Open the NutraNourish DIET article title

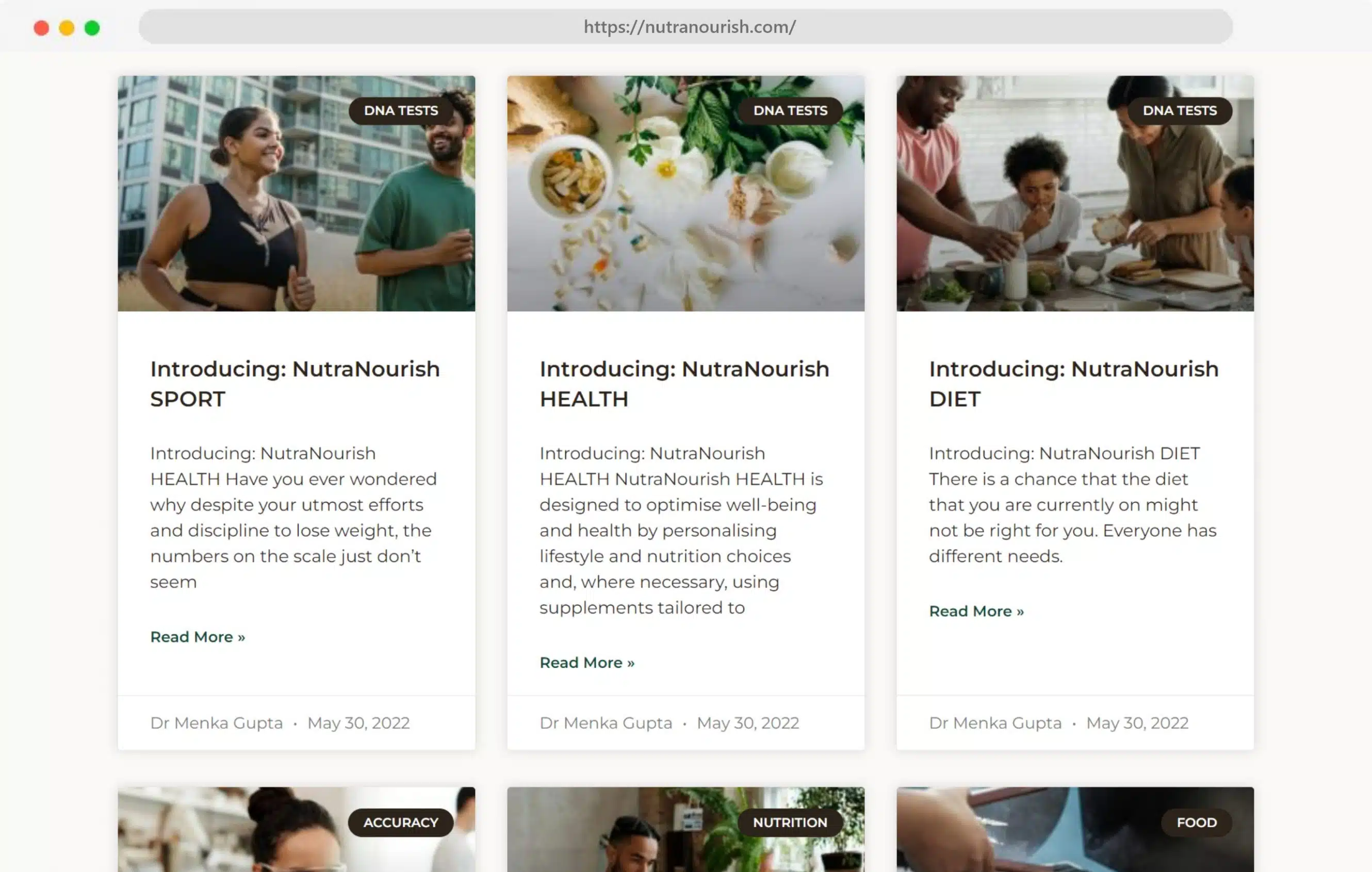pyautogui.click(x=1073, y=384)
